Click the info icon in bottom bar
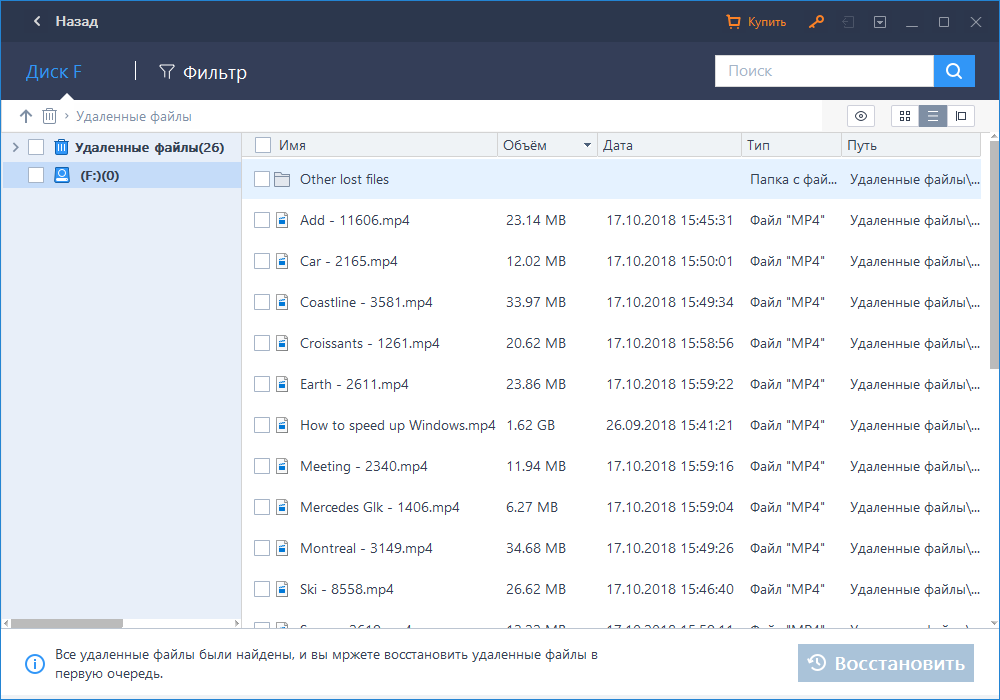The image size is (1000, 700). point(34,664)
